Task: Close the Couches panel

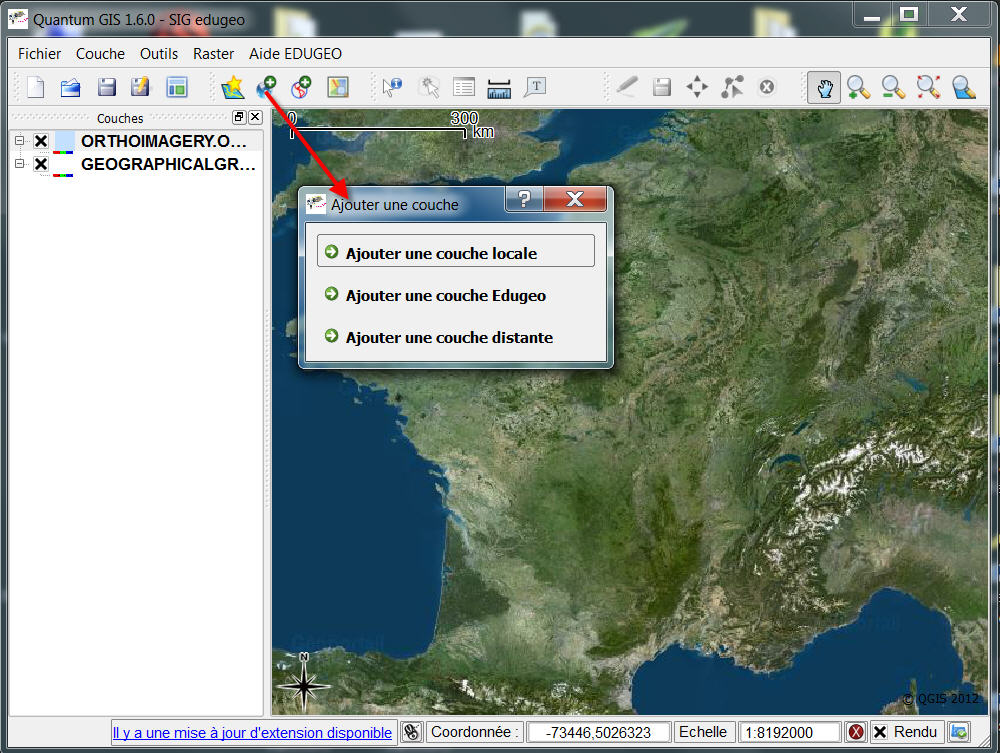Action: click(255, 117)
